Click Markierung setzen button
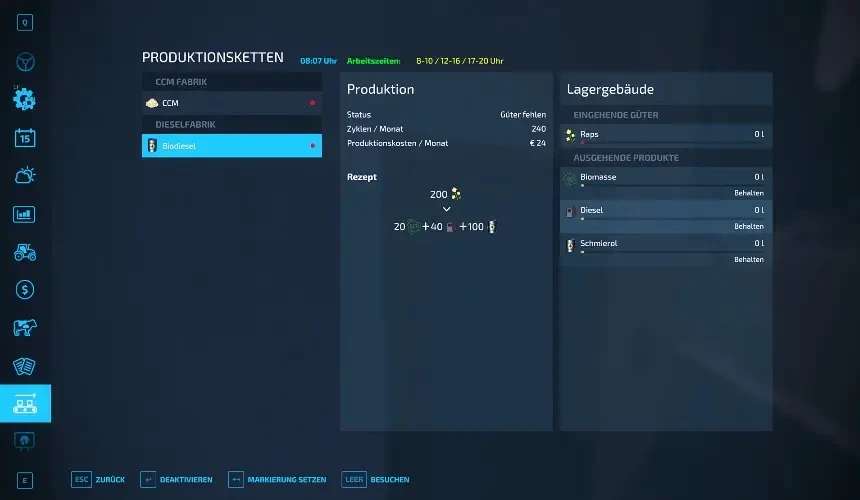Viewport: 860px width, 500px height. pos(276,480)
